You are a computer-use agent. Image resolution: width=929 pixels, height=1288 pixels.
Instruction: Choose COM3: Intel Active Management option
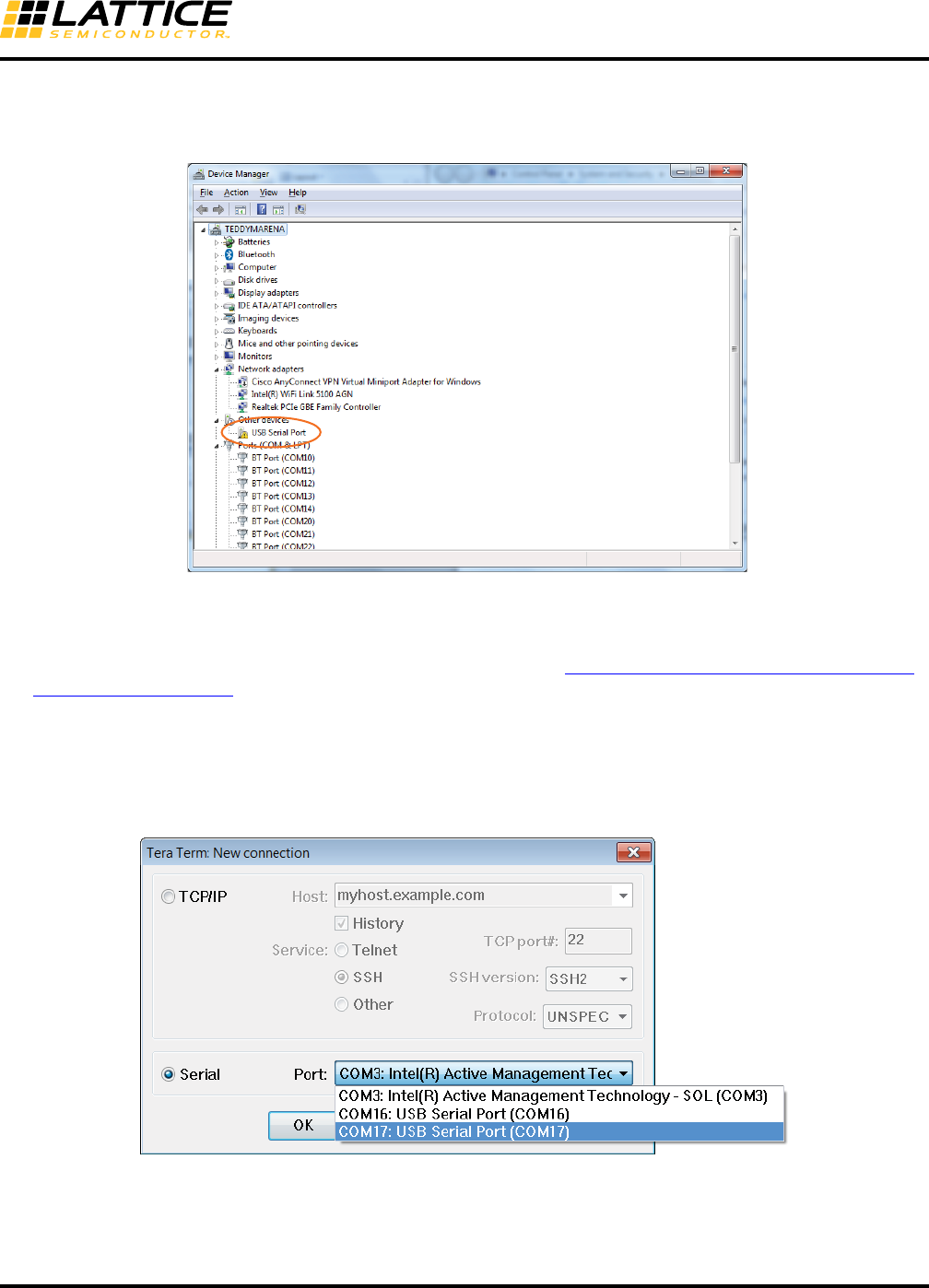(559, 1096)
